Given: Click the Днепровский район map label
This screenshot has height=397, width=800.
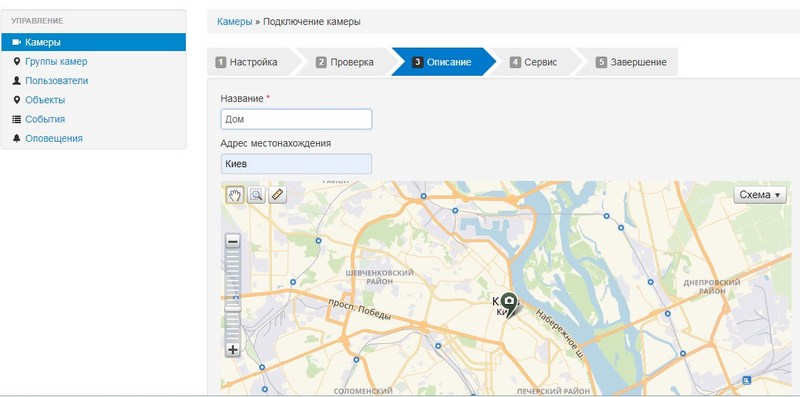Looking at the screenshot, I should (x=712, y=286).
